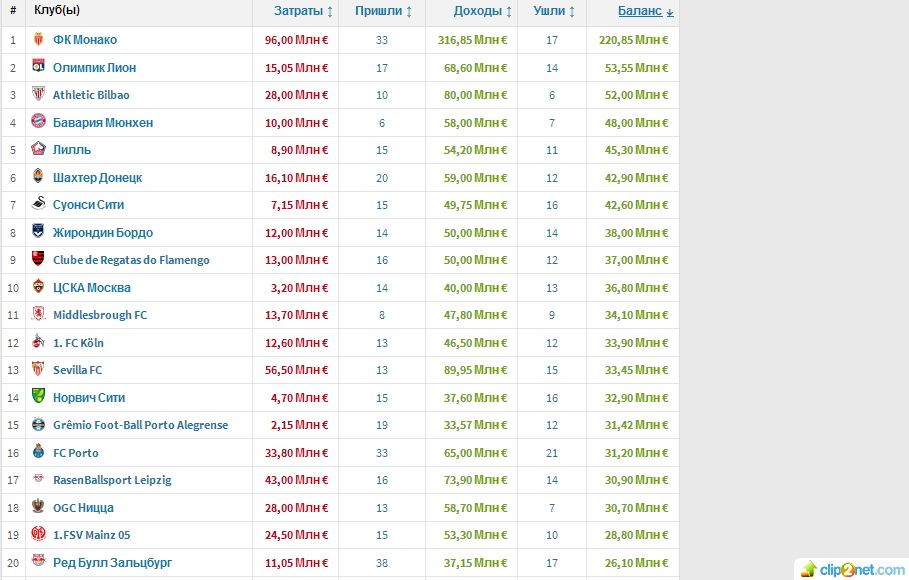
Task: Click the Grêmio crest icon
Action: coord(38,424)
